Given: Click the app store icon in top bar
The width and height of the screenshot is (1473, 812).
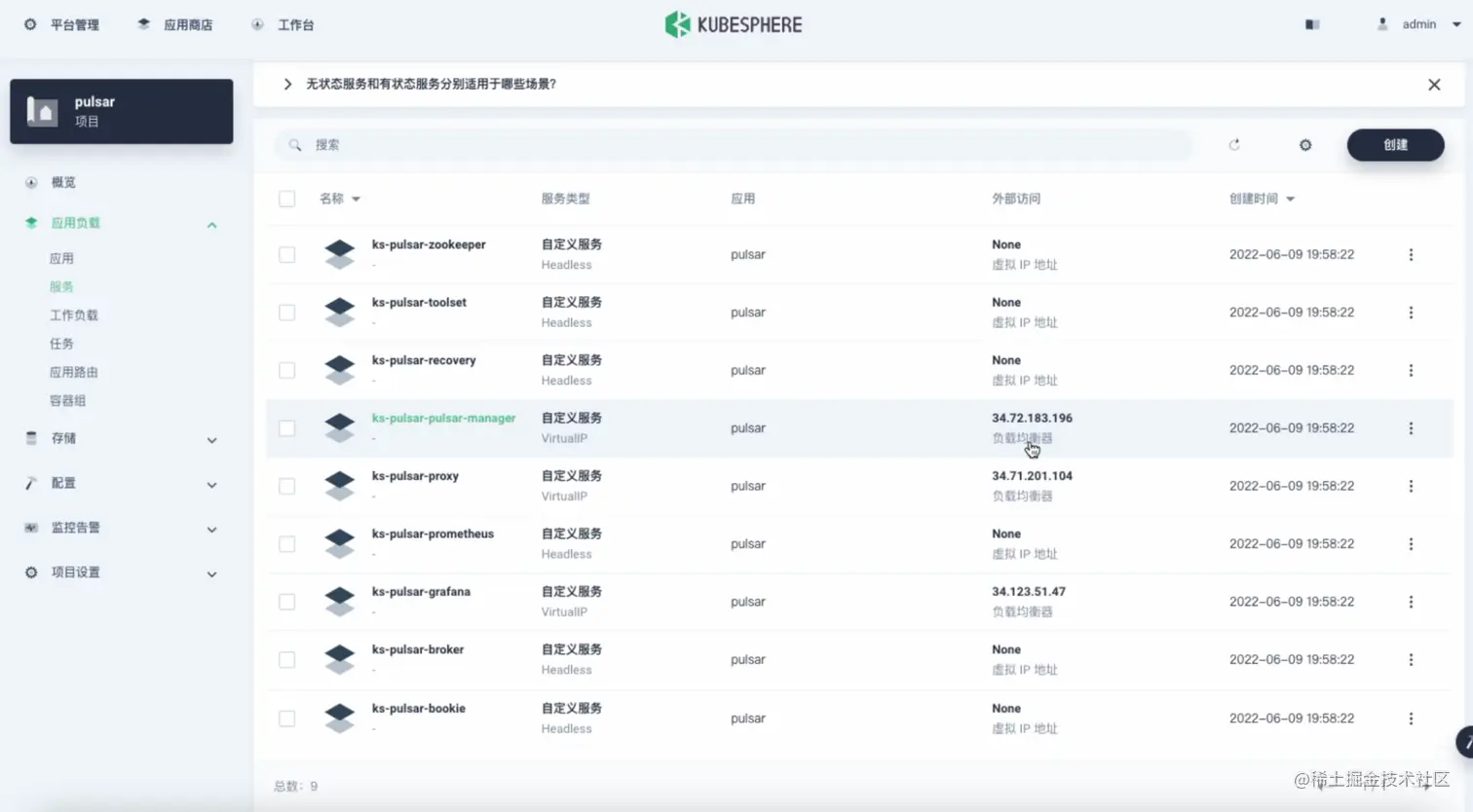Looking at the screenshot, I should click(144, 24).
